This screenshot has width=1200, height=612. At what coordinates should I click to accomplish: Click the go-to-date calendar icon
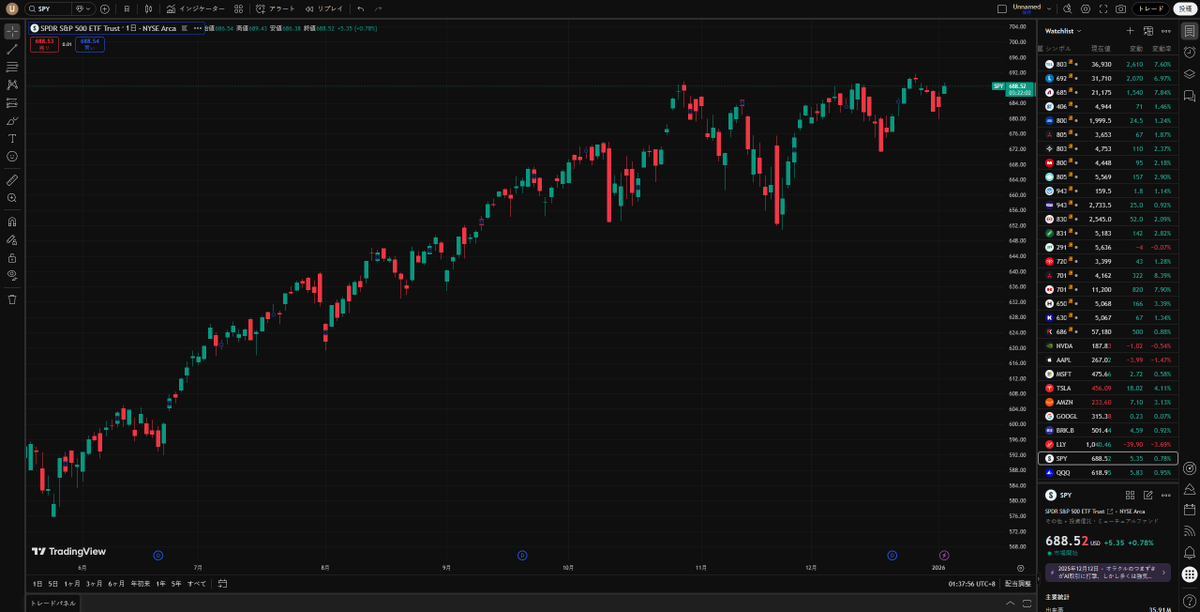point(223,583)
